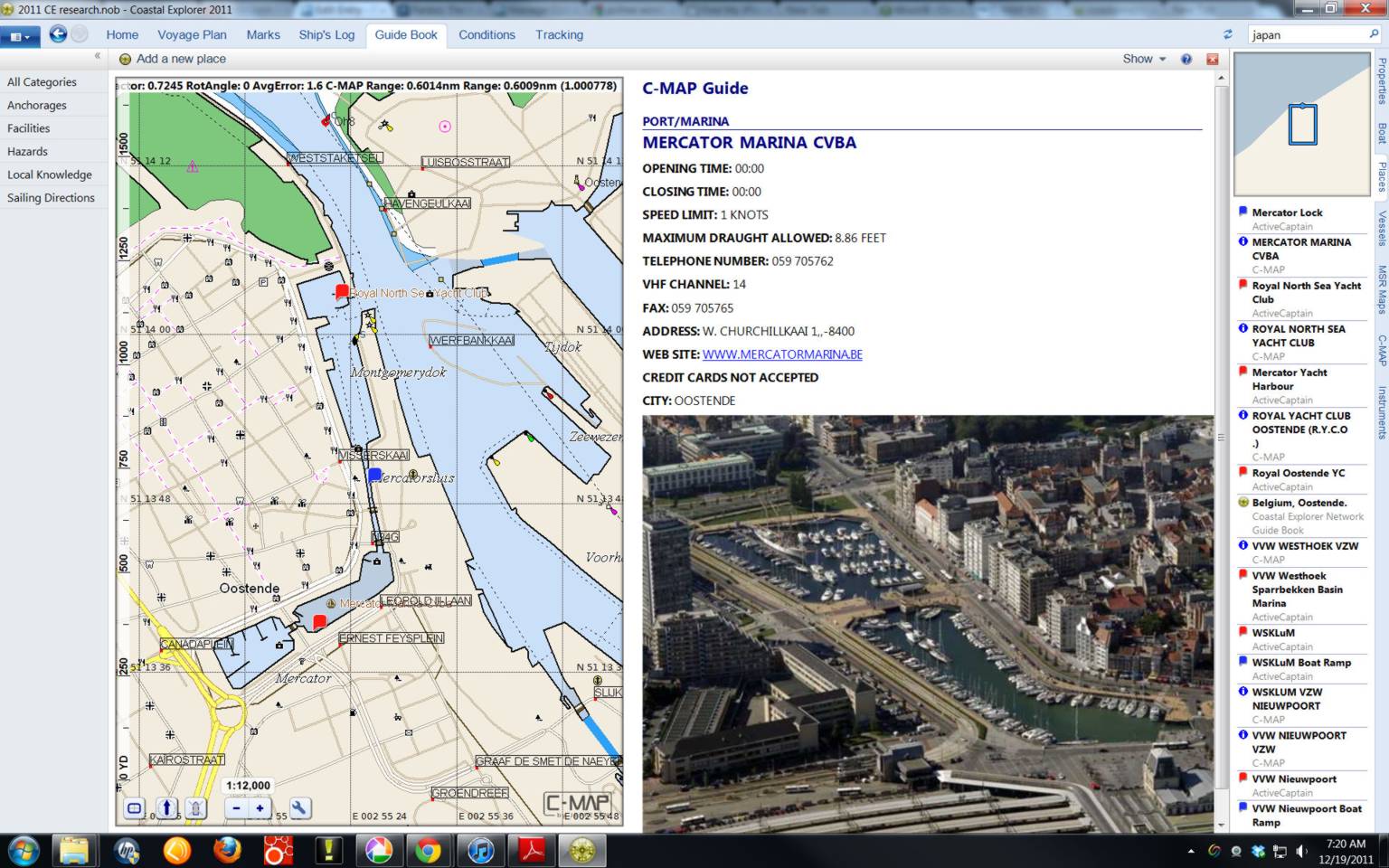
Task: Select the Hazards category
Action: coord(54,151)
